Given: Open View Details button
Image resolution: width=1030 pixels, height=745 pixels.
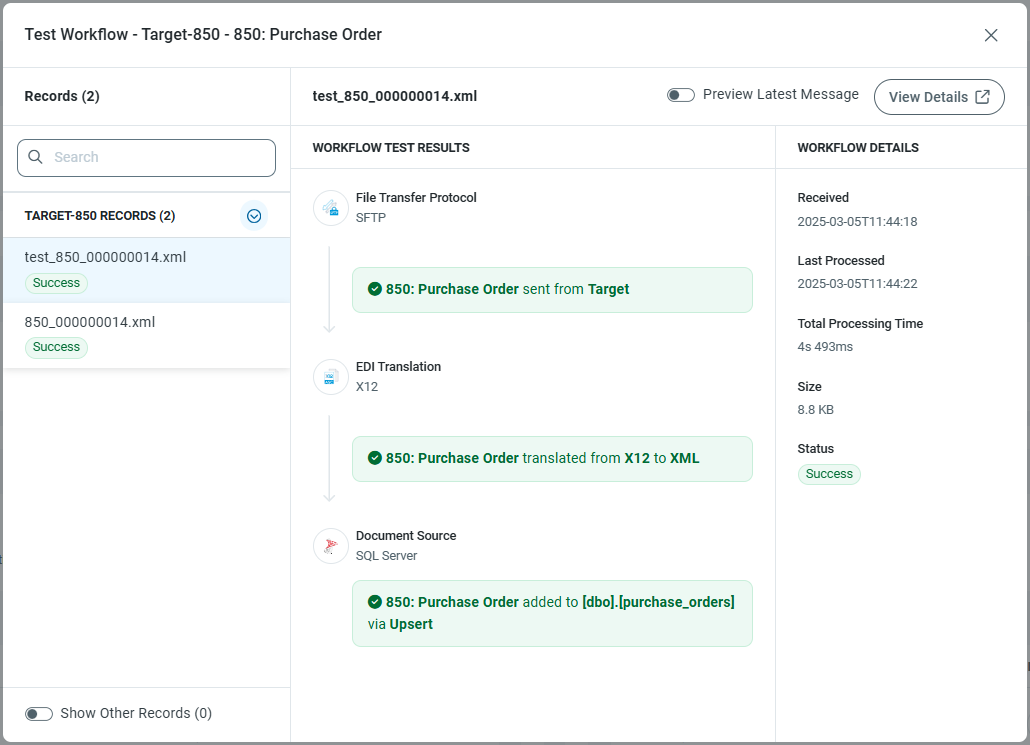Looking at the screenshot, I should 939,97.
